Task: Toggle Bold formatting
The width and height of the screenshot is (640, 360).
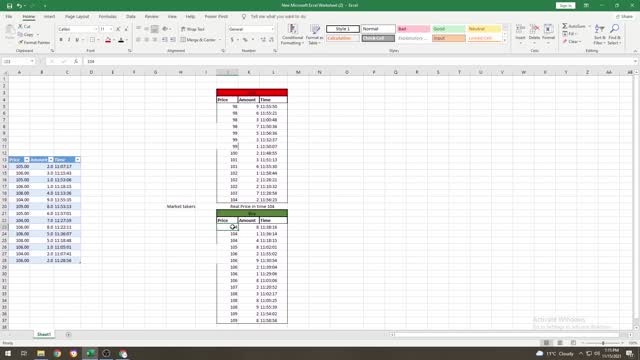Action: (61, 40)
